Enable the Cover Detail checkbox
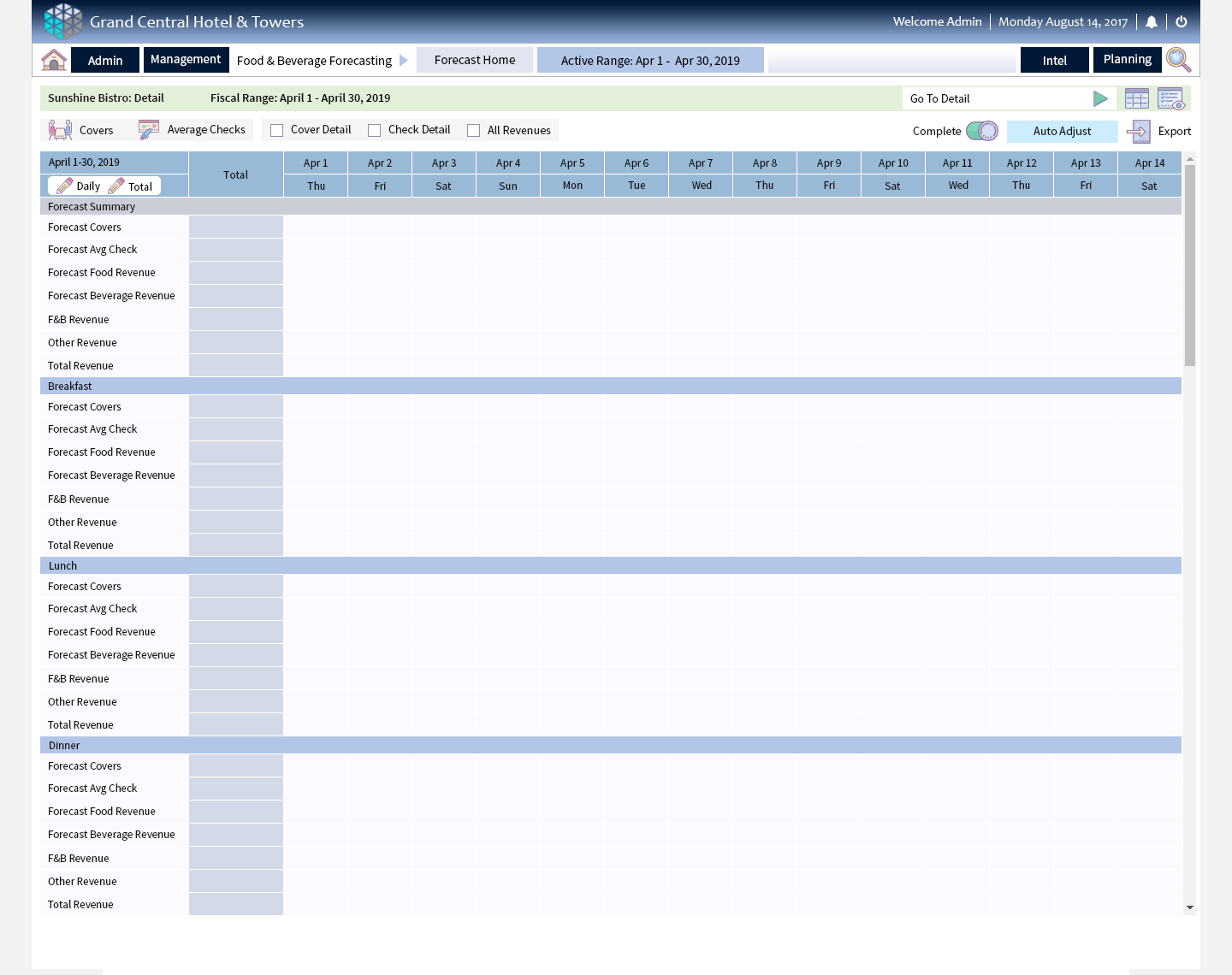 (277, 131)
